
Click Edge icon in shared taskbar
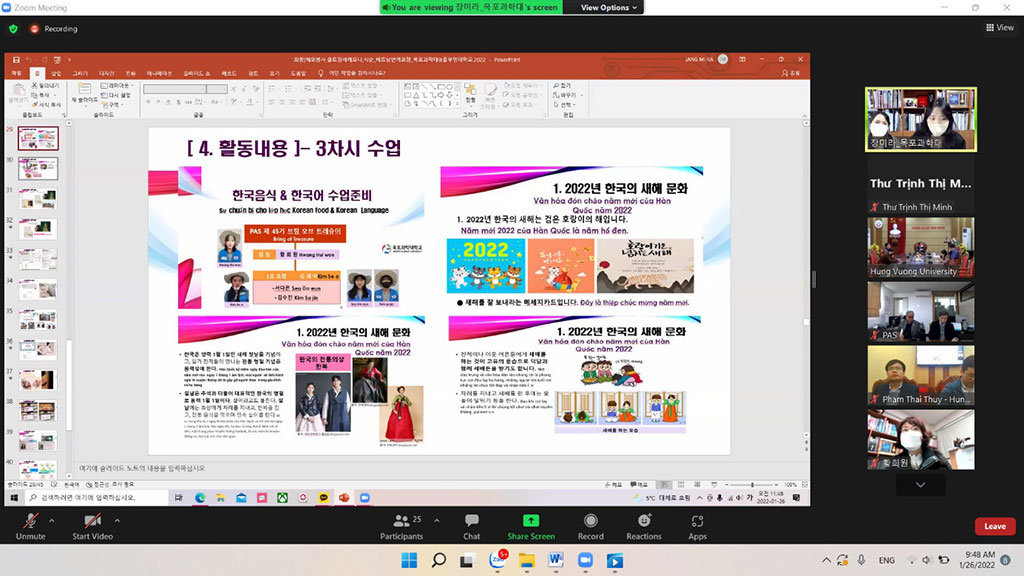pyautogui.click(x=200, y=498)
